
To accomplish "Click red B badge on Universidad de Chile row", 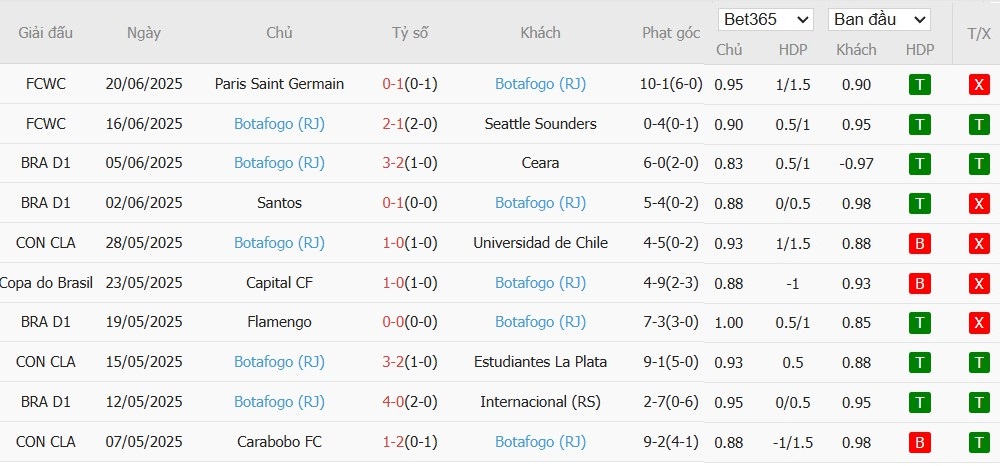I will [918, 244].
